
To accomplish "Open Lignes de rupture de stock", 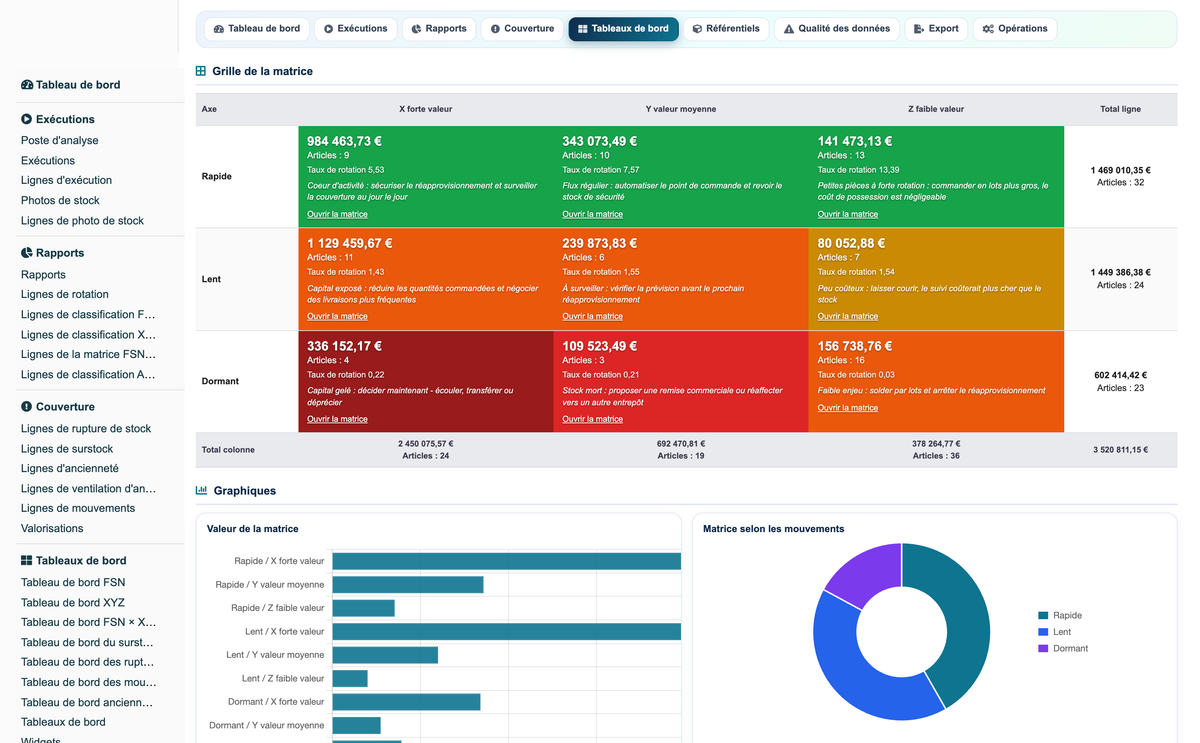I will 86,429.
